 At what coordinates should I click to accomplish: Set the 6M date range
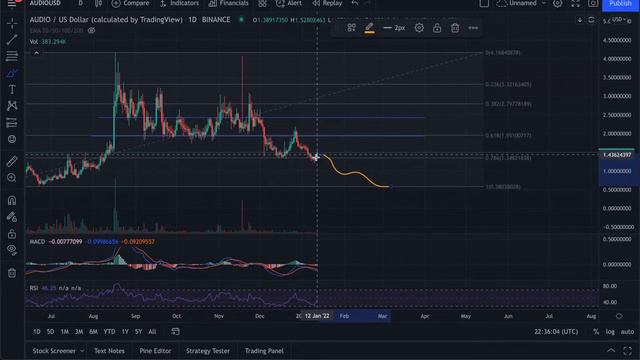93,332
